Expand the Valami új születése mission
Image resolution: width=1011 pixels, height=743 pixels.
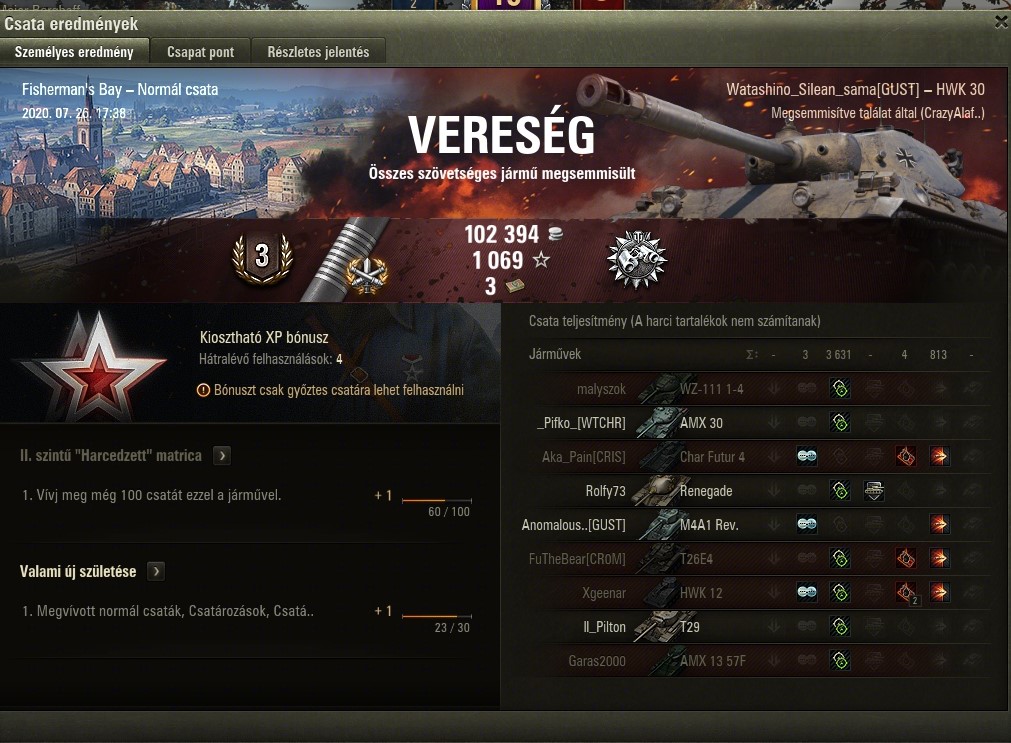click(156, 571)
